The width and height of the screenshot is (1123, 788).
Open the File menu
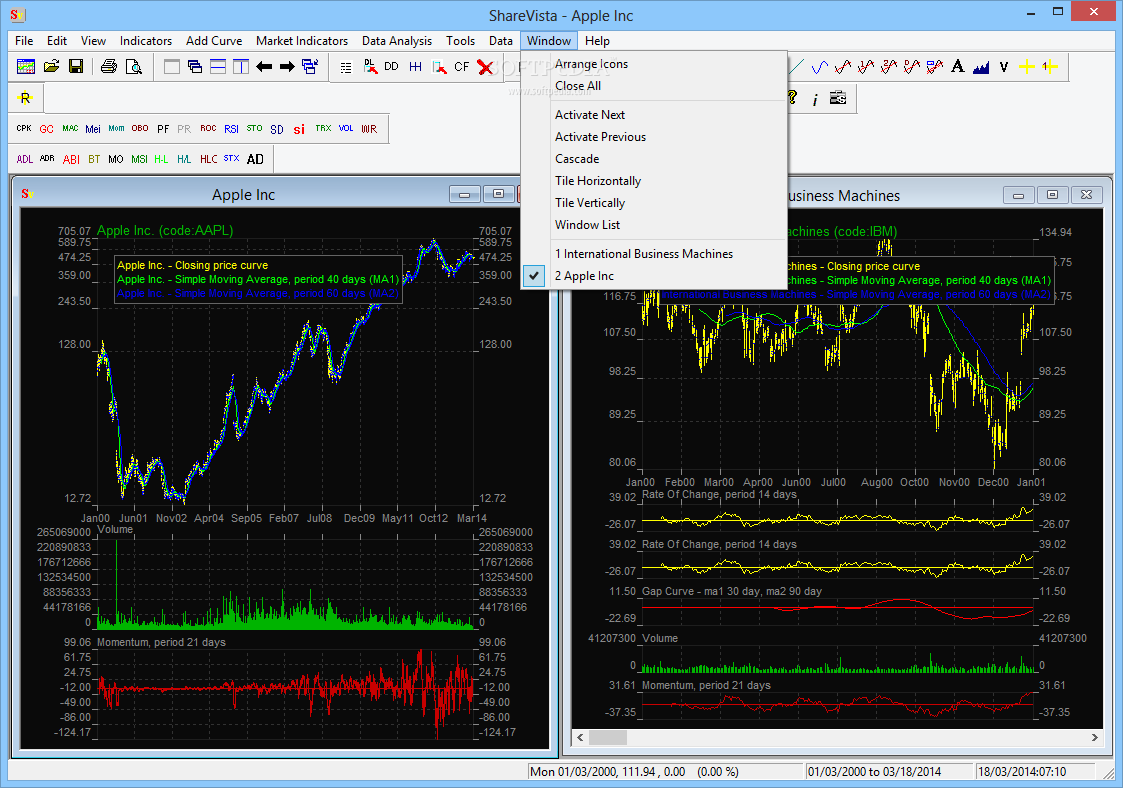coord(24,41)
